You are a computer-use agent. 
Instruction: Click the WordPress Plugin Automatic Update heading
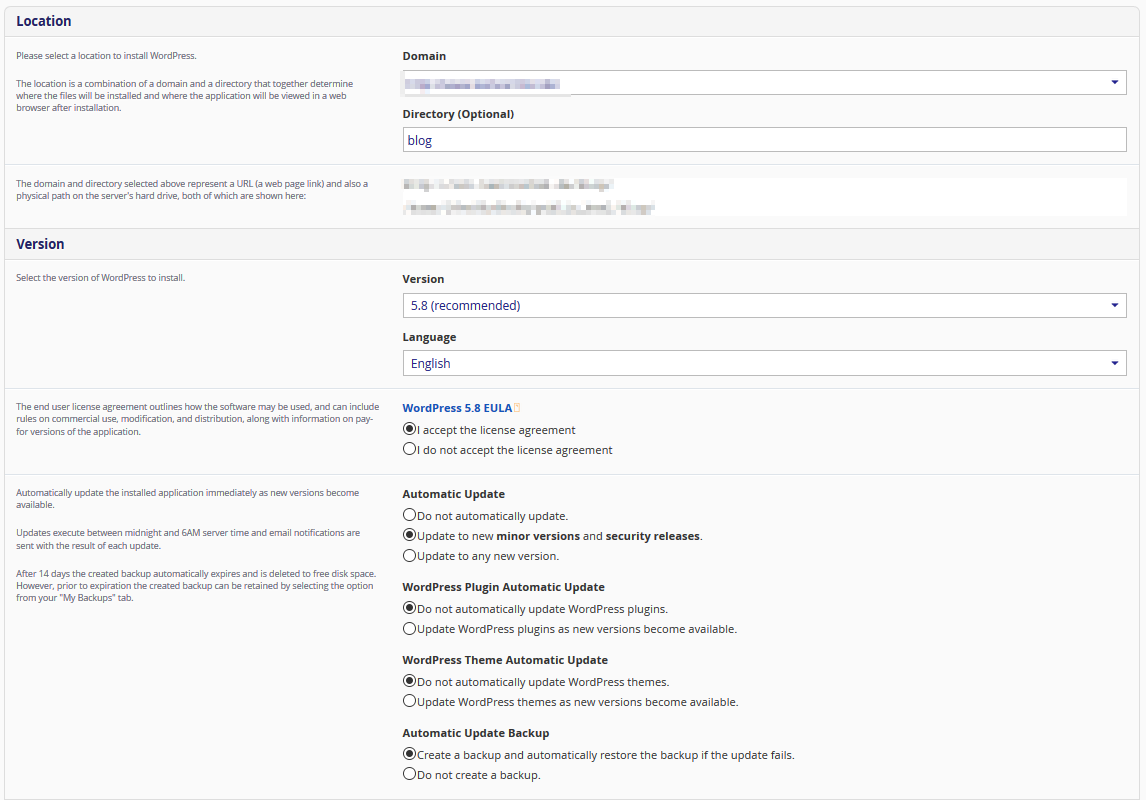504,587
